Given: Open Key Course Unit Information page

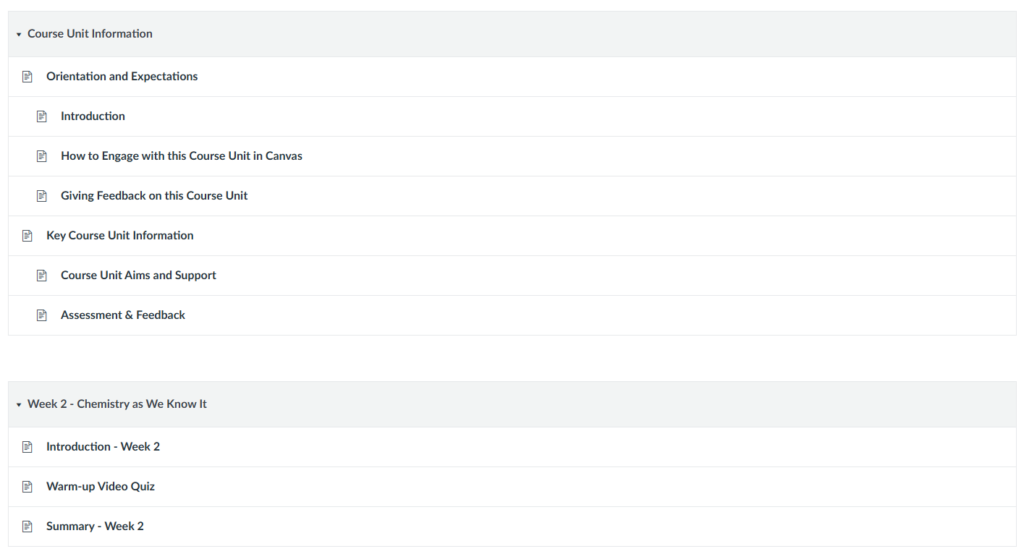Looking at the screenshot, I should (120, 236).
